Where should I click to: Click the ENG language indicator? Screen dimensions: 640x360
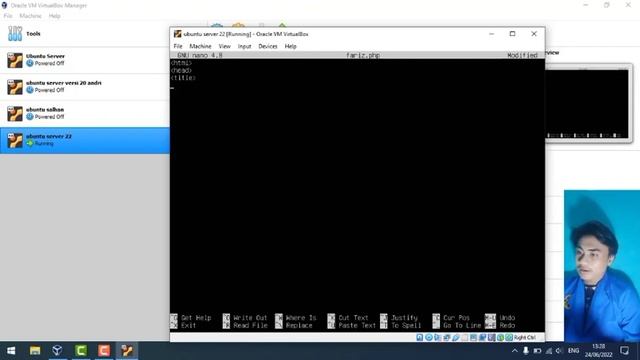tap(573, 351)
